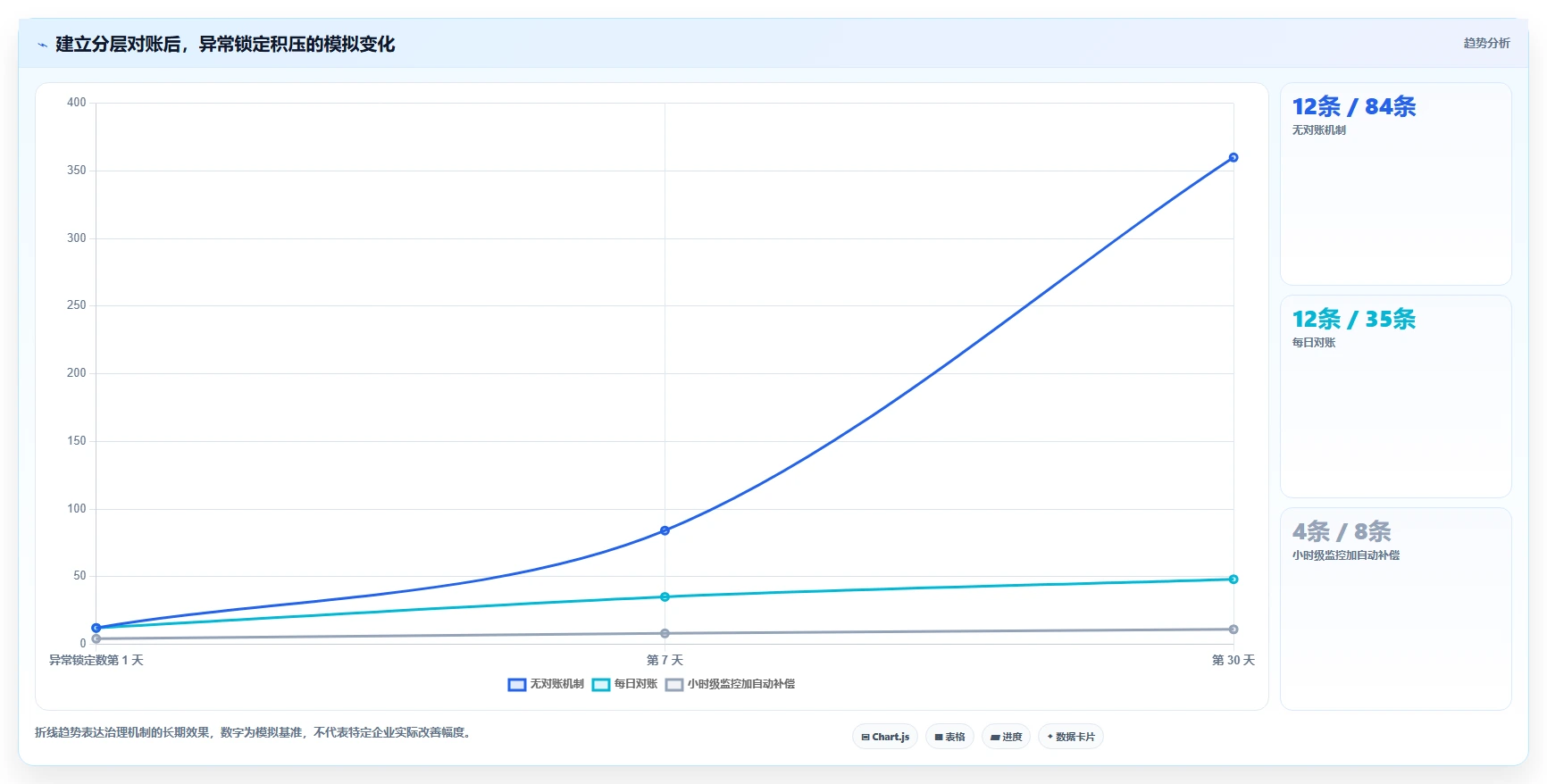Select the blue series point at 第 1 天

click(96, 628)
